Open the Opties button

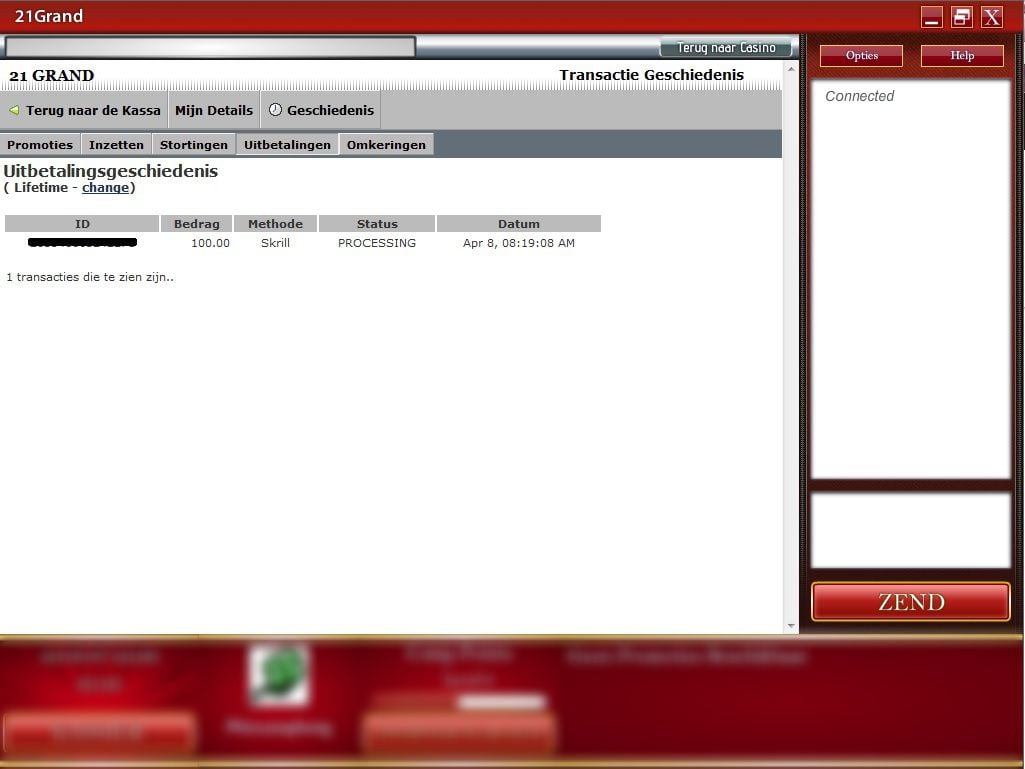tap(862, 56)
